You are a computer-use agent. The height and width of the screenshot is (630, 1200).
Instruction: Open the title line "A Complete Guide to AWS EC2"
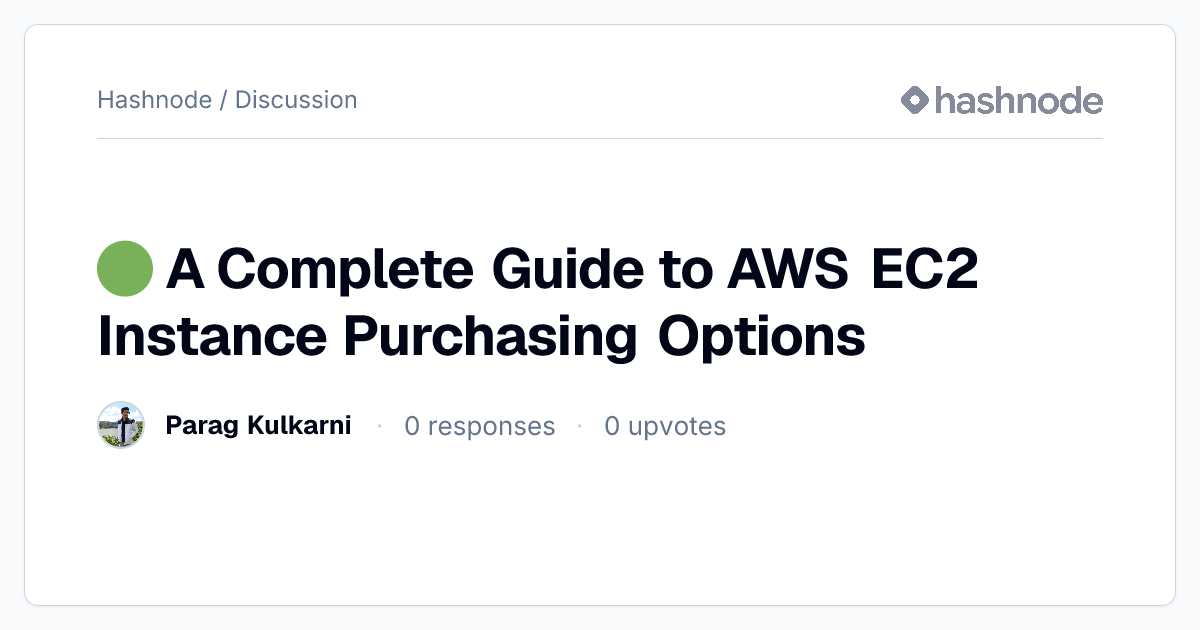pos(571,269)
